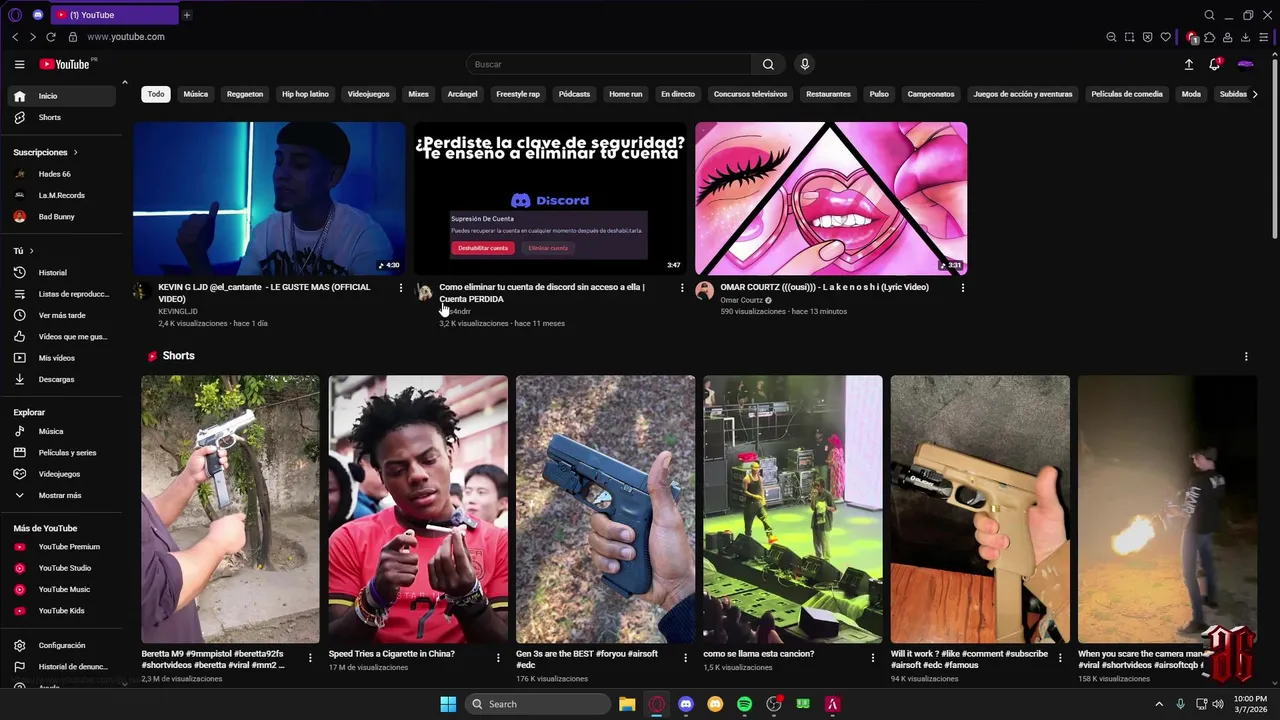Open the snapshot capture icon in address bar
This screenshot has width=1280, height=720.
(1129, 37)
